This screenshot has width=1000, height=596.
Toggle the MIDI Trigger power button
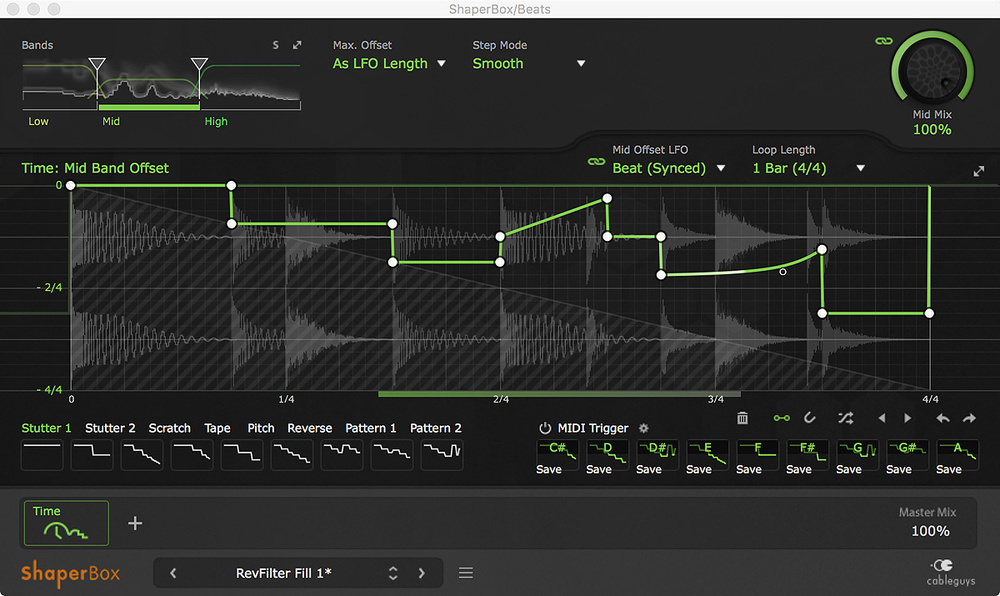(545, 428)
